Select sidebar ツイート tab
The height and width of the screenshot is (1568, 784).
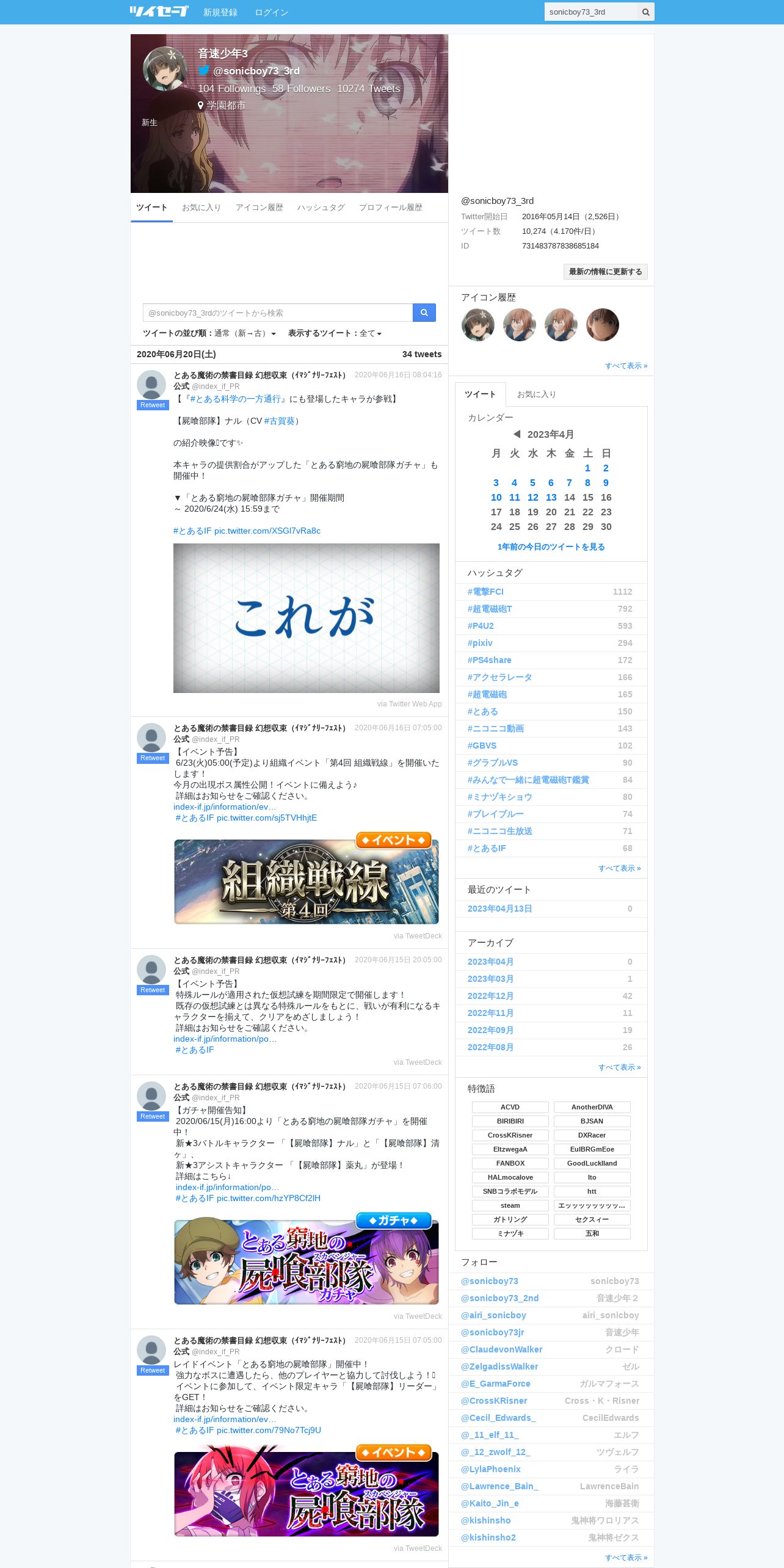pos(481,394)
